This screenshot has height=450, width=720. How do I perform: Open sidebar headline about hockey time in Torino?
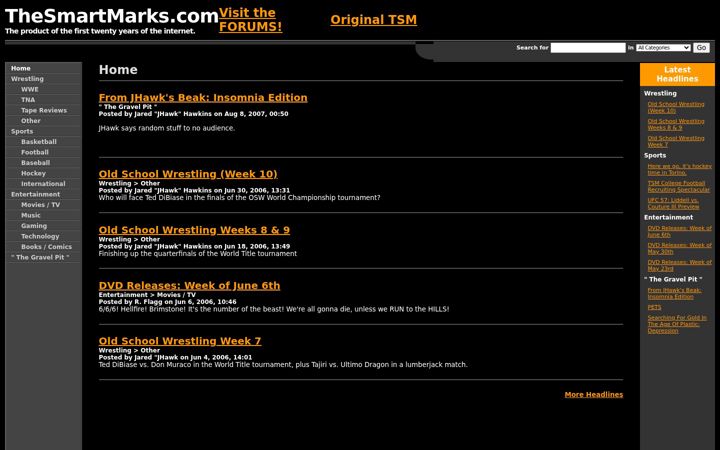pos(680,169)
